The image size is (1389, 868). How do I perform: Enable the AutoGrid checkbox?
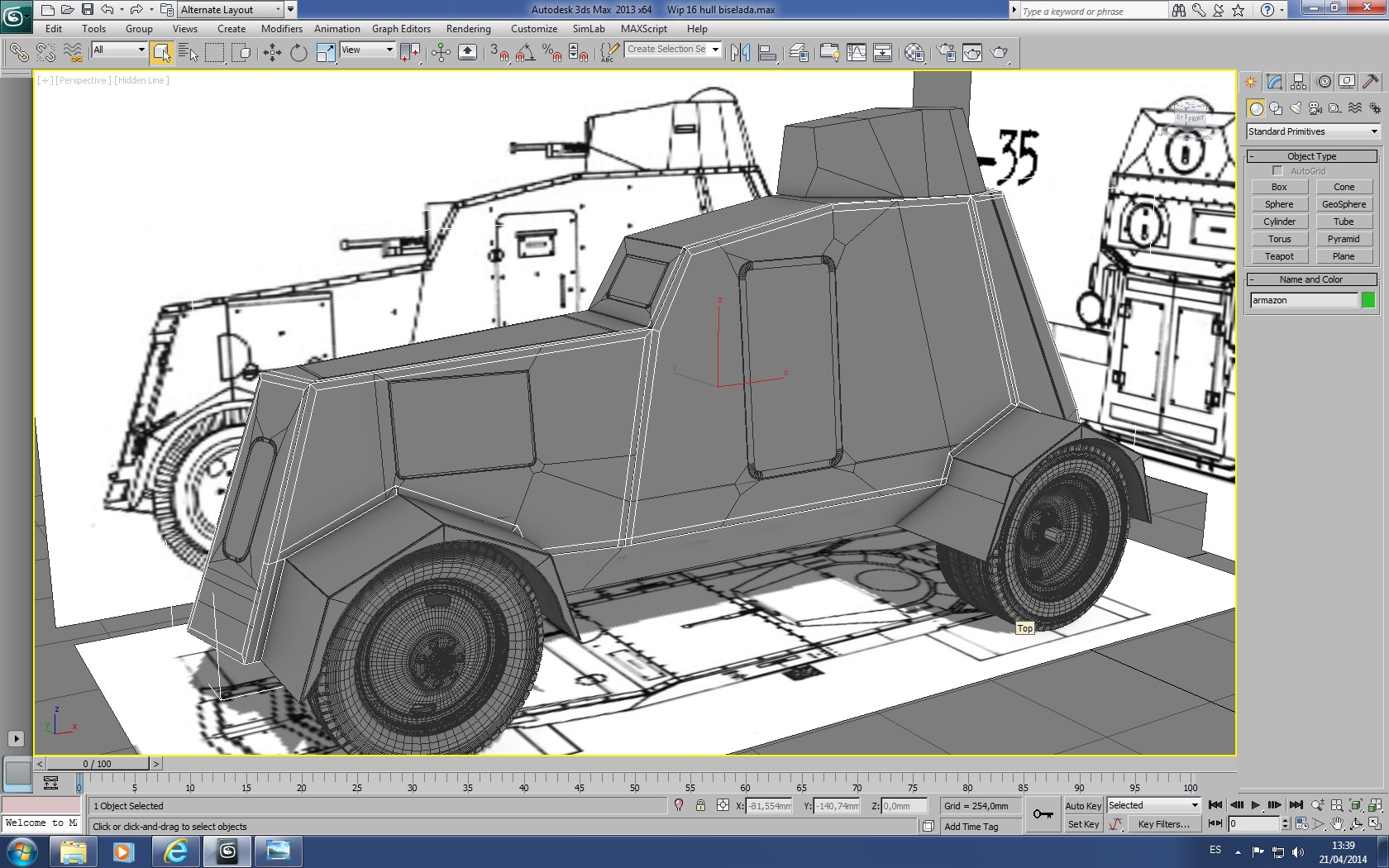(x=1277, y=171)
